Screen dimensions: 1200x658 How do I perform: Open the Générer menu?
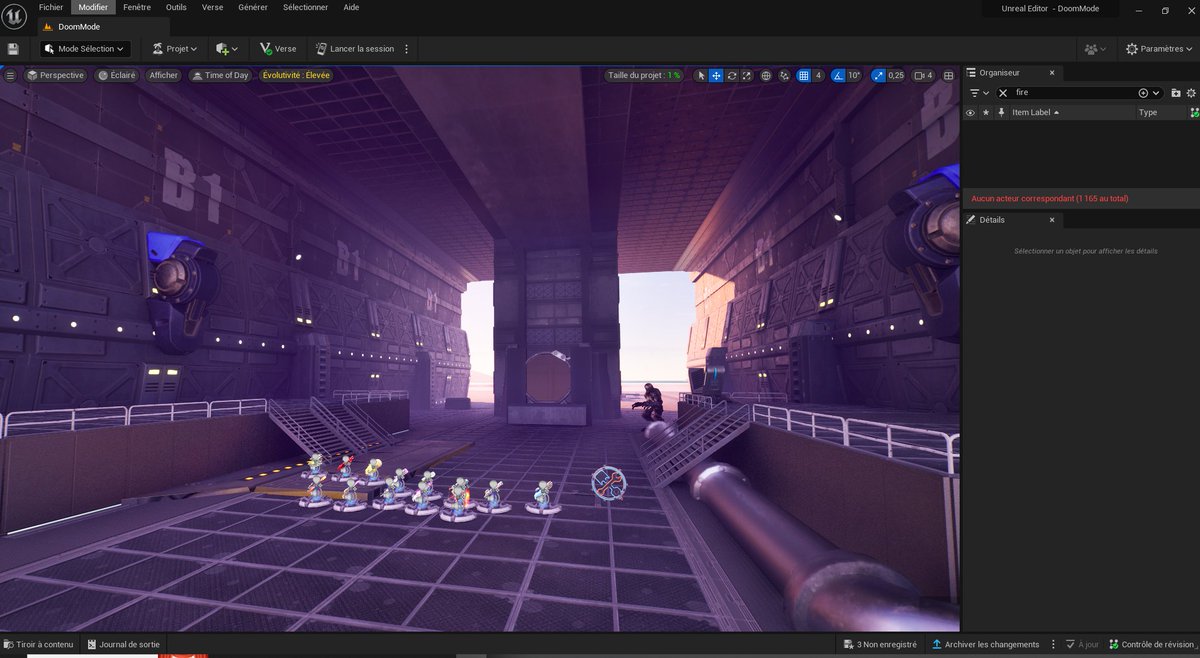[253, 7]
